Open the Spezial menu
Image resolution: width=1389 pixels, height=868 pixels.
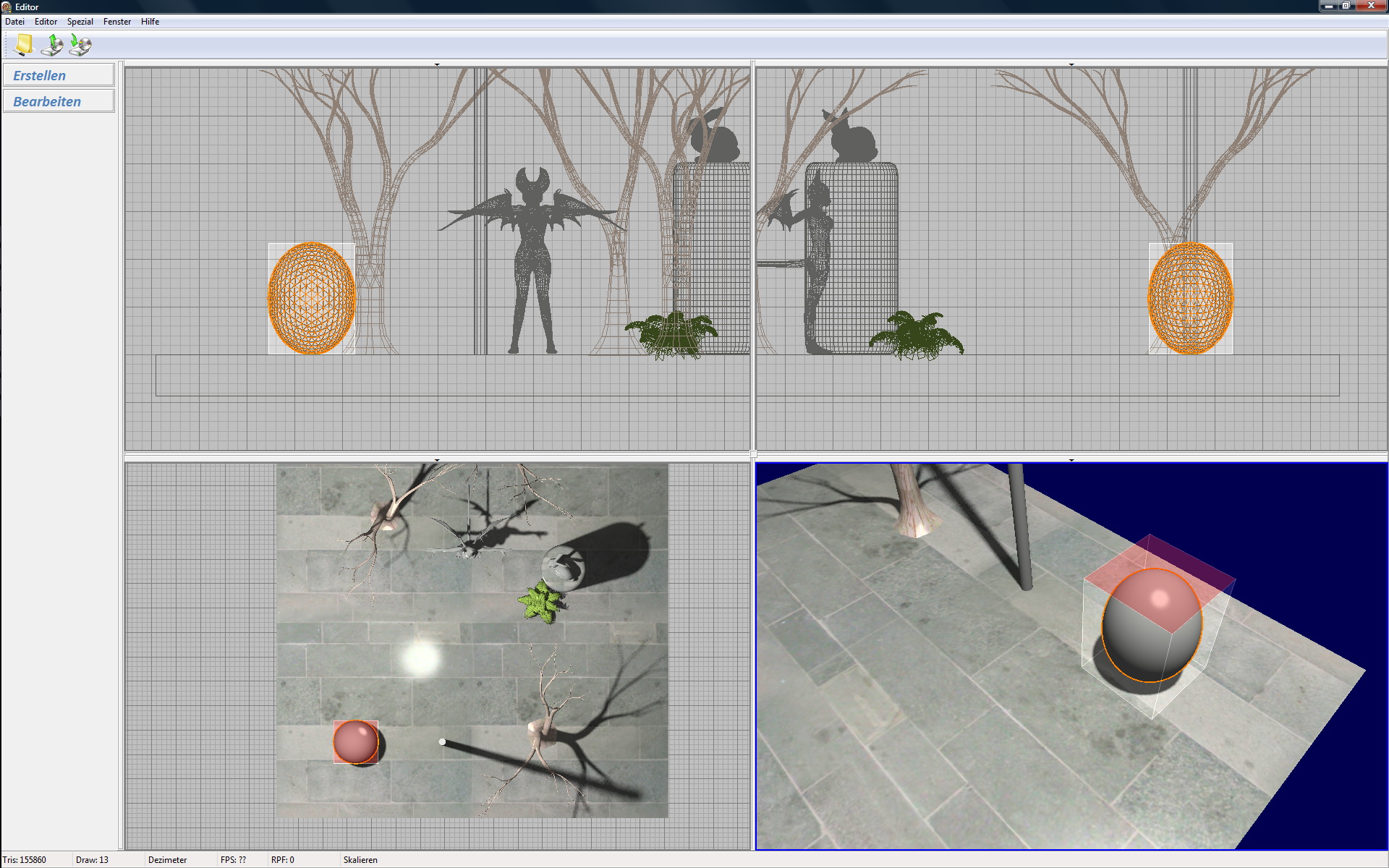click(x=80, y=22)
